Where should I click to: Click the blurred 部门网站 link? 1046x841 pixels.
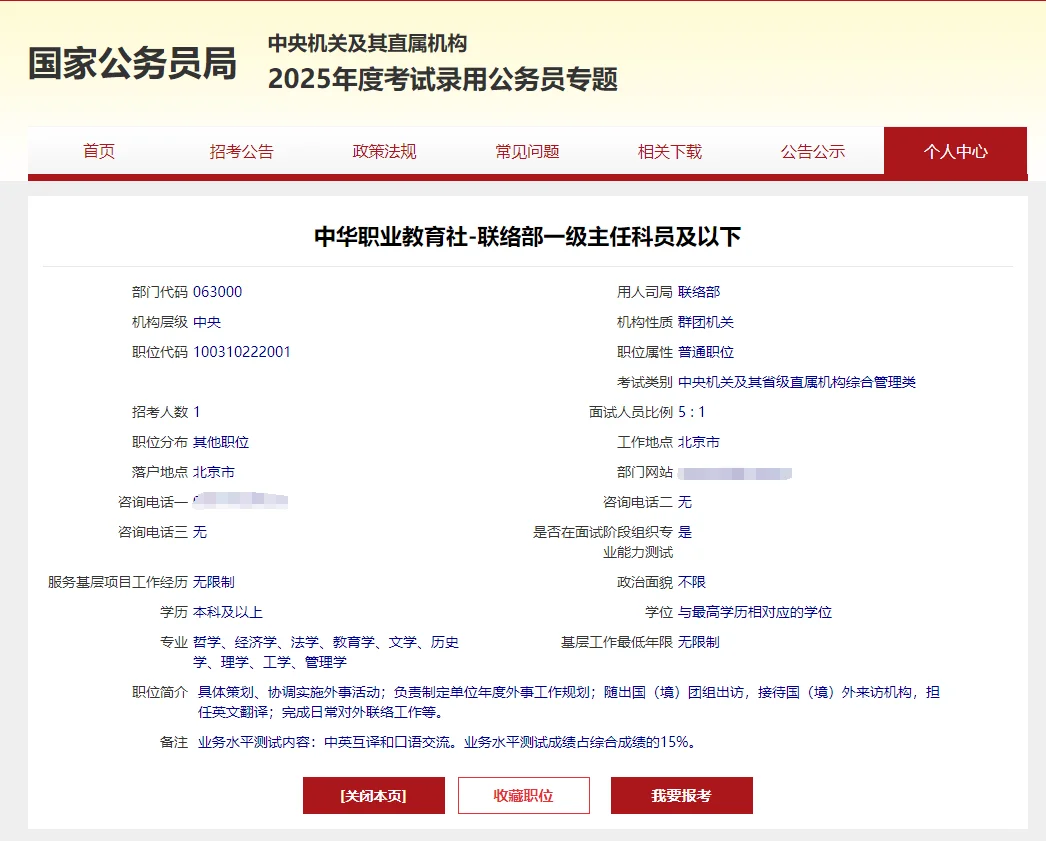click(x=734, y=474)
